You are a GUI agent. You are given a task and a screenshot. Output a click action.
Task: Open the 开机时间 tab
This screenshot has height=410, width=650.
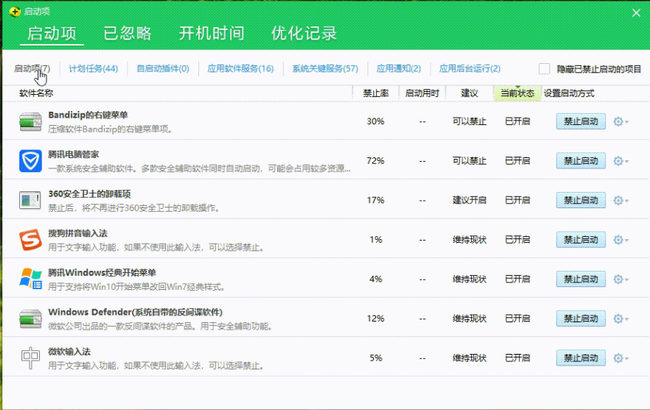(x=212, y=33)
